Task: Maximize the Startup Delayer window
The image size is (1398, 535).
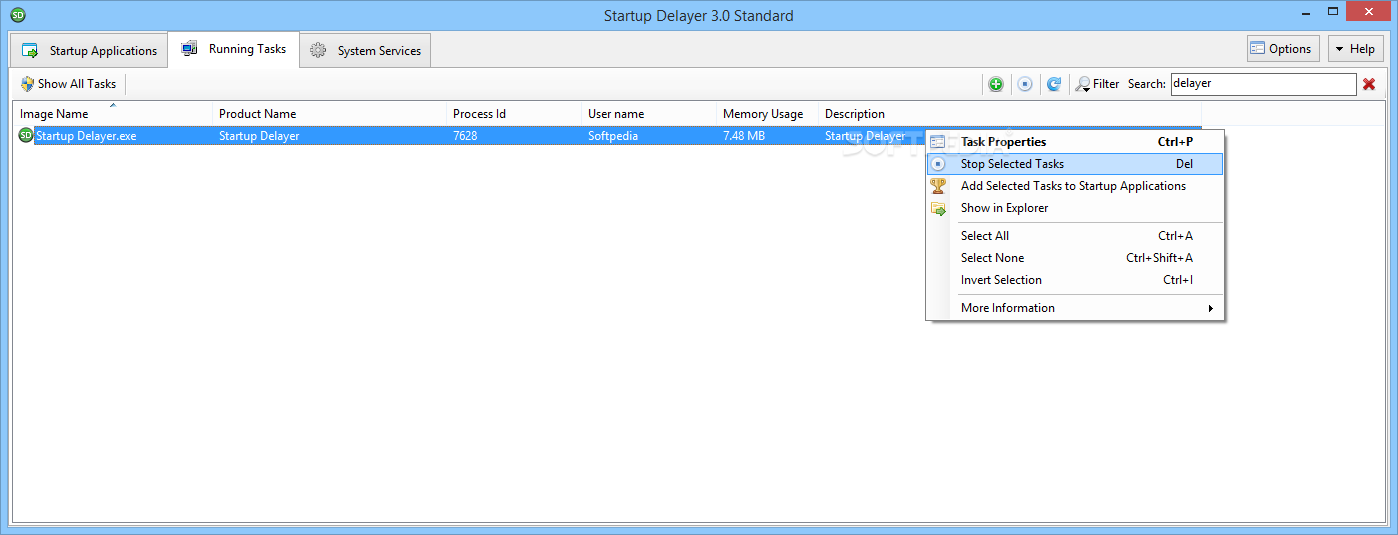Action: (1331, 13)
